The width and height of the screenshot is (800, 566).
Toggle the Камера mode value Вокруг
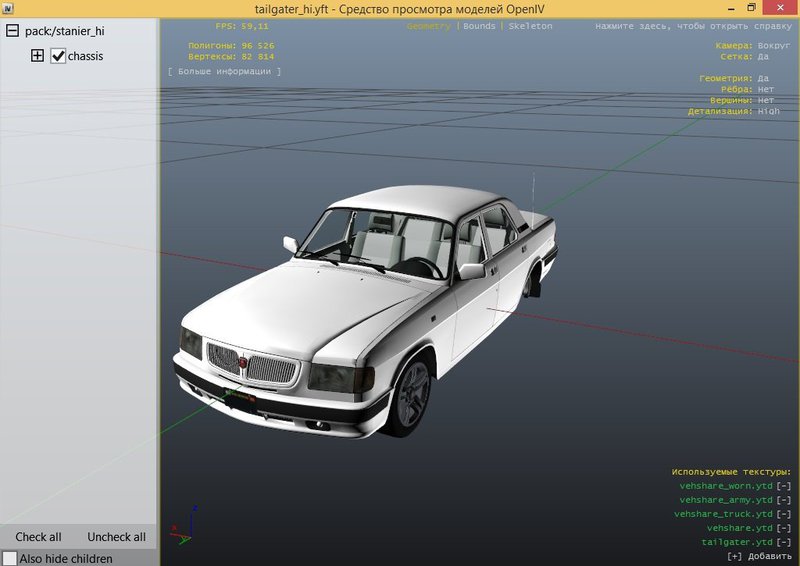pyautogui.click(x=773, y=45)
